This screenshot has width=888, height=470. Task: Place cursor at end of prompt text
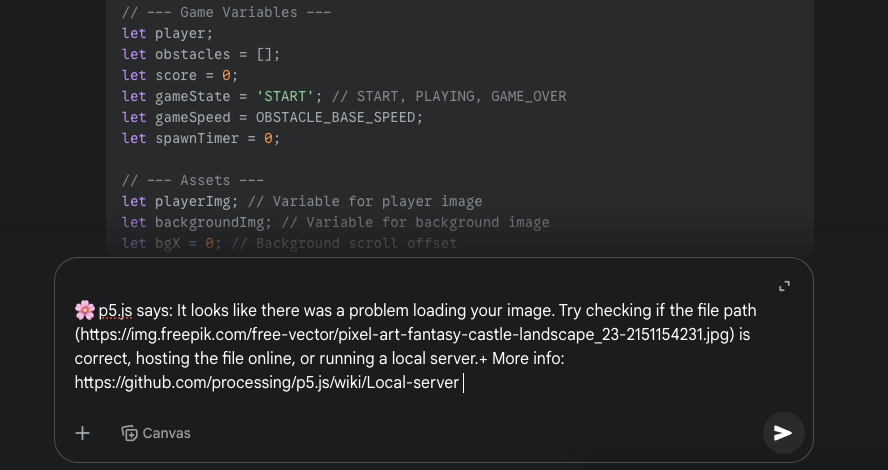coord(462,382)
